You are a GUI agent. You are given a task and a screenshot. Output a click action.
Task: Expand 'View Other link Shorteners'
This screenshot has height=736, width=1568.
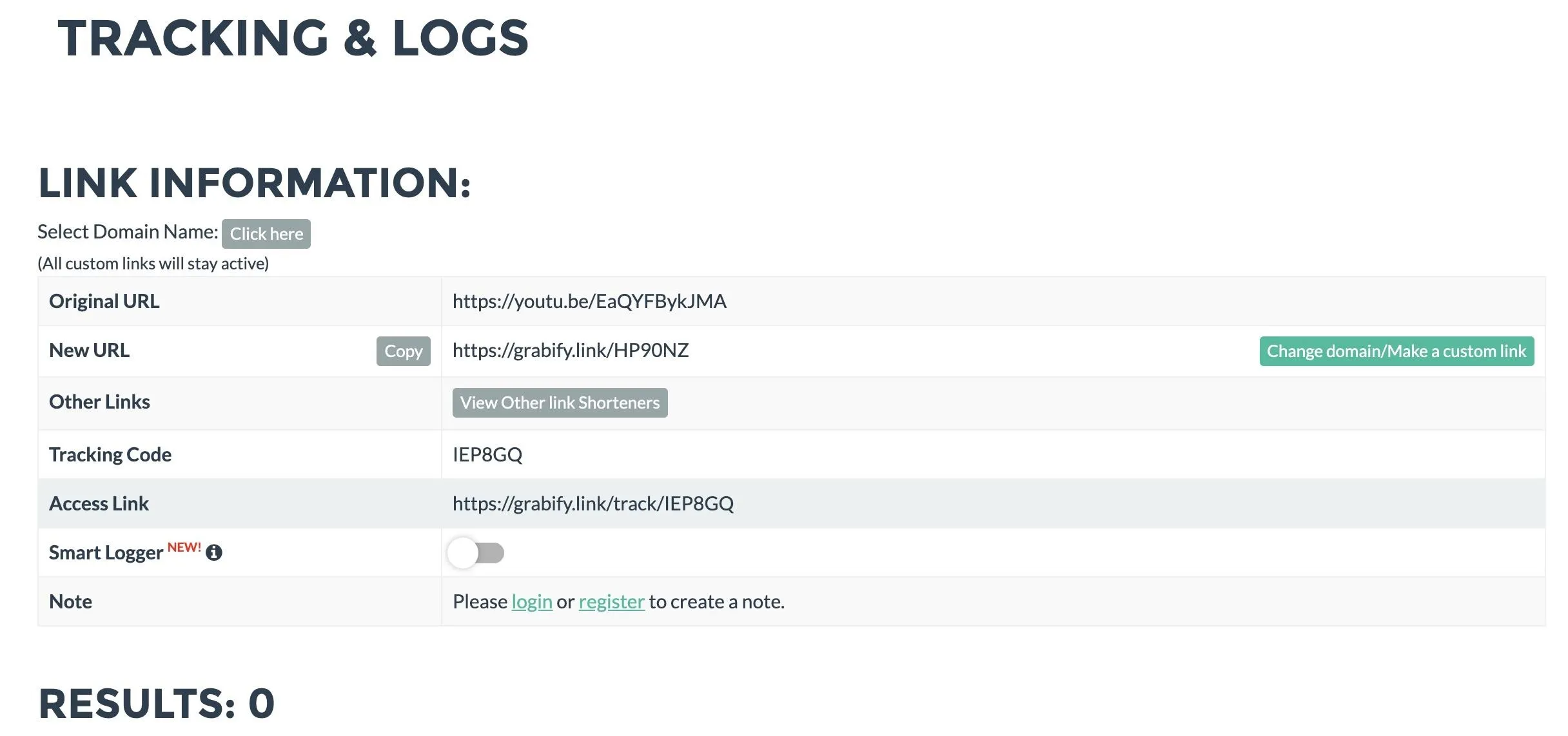tap(560, 403)
